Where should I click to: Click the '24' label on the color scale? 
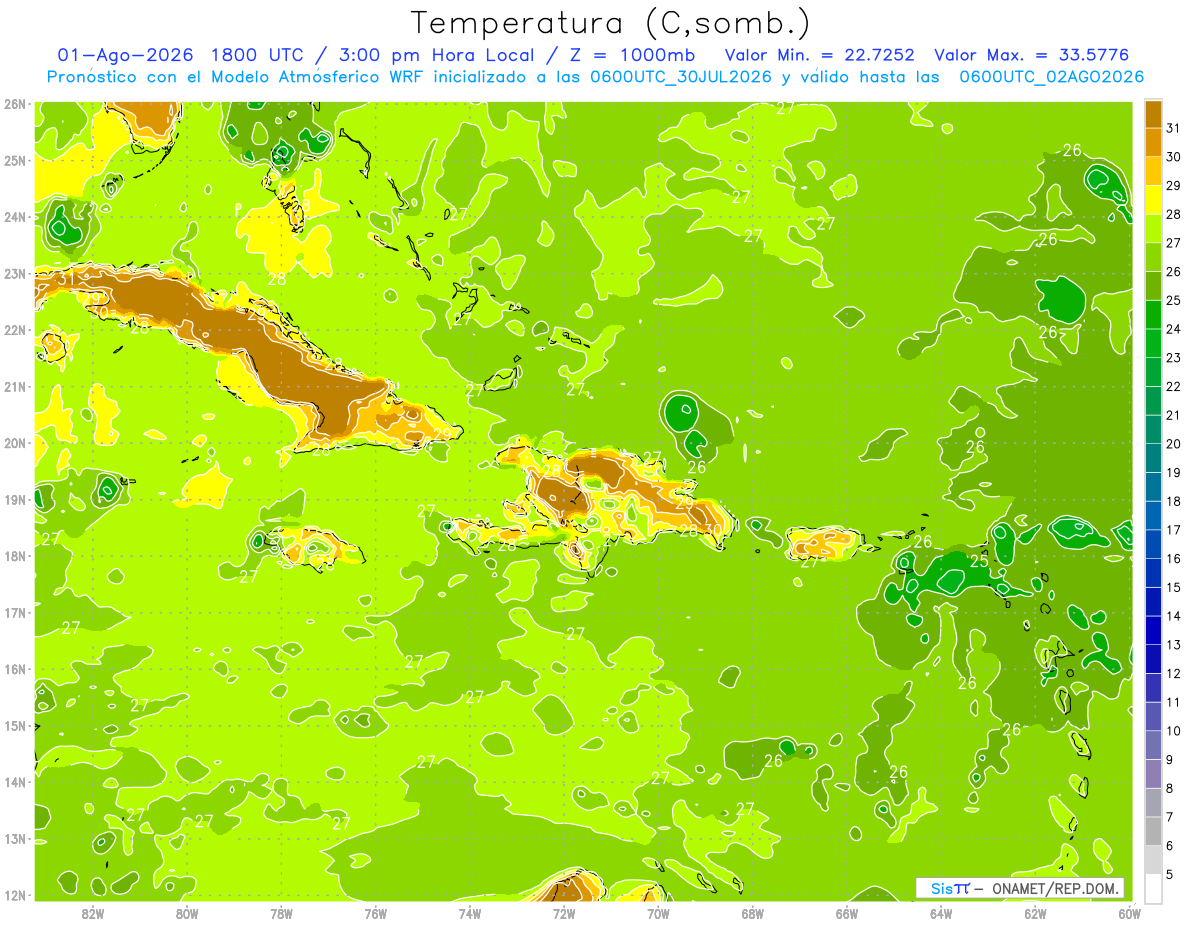point(1174,329)
